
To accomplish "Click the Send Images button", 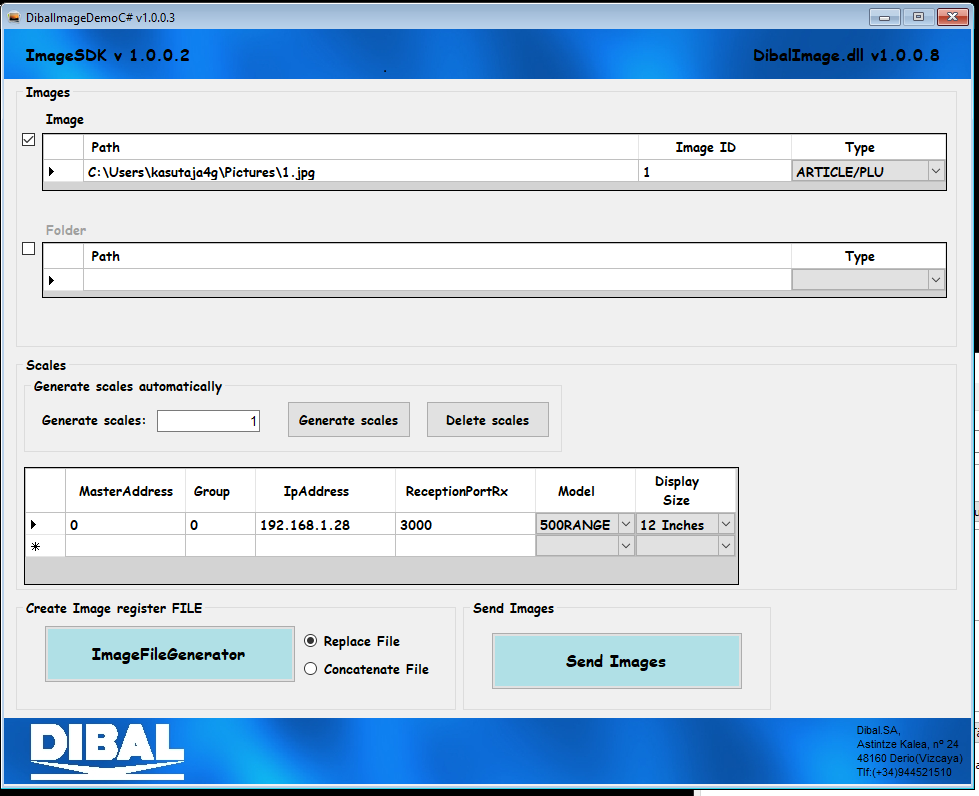I will pyautogui.click(x=617, y=661).
